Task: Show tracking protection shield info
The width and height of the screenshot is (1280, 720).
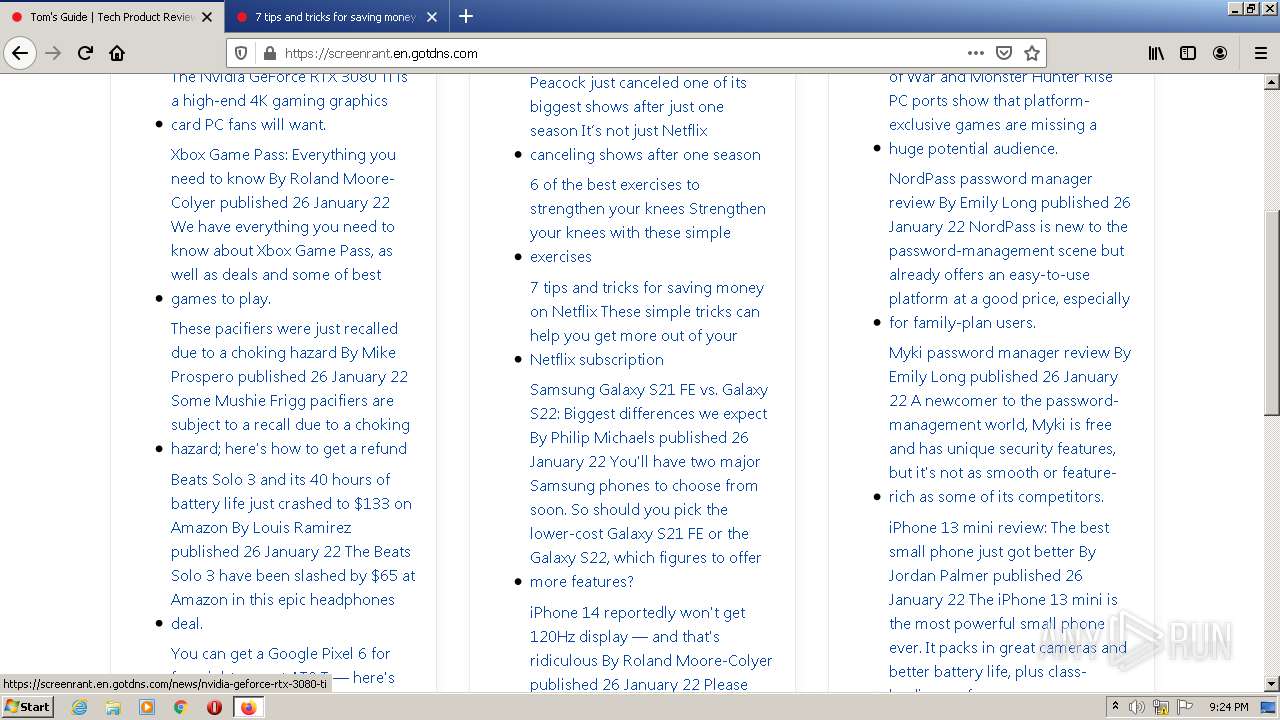Action: 241,53
